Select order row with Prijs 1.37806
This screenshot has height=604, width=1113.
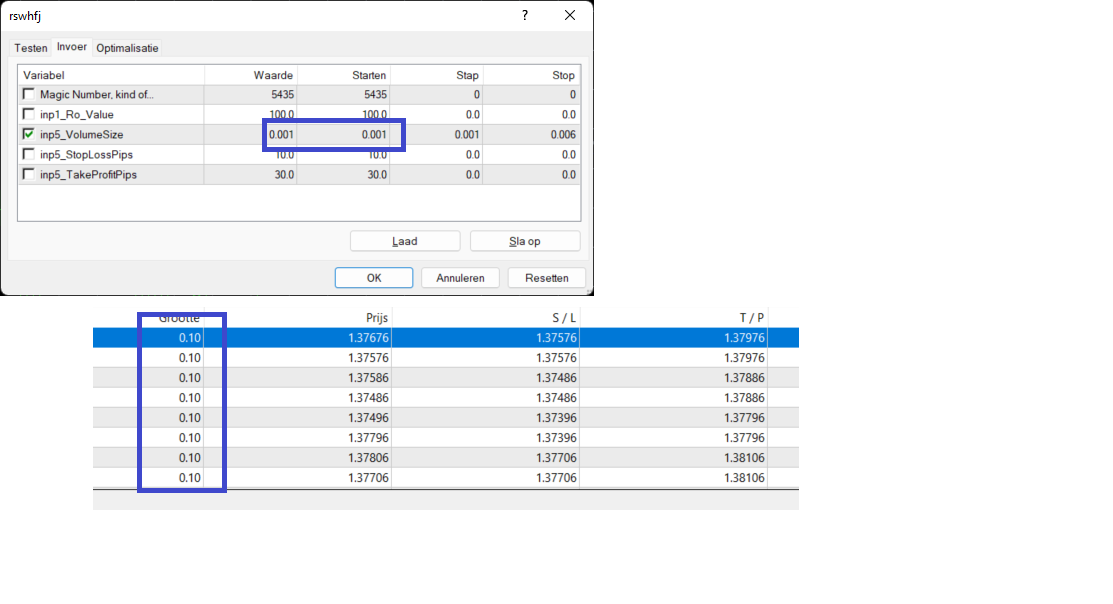tap(446, 458)
